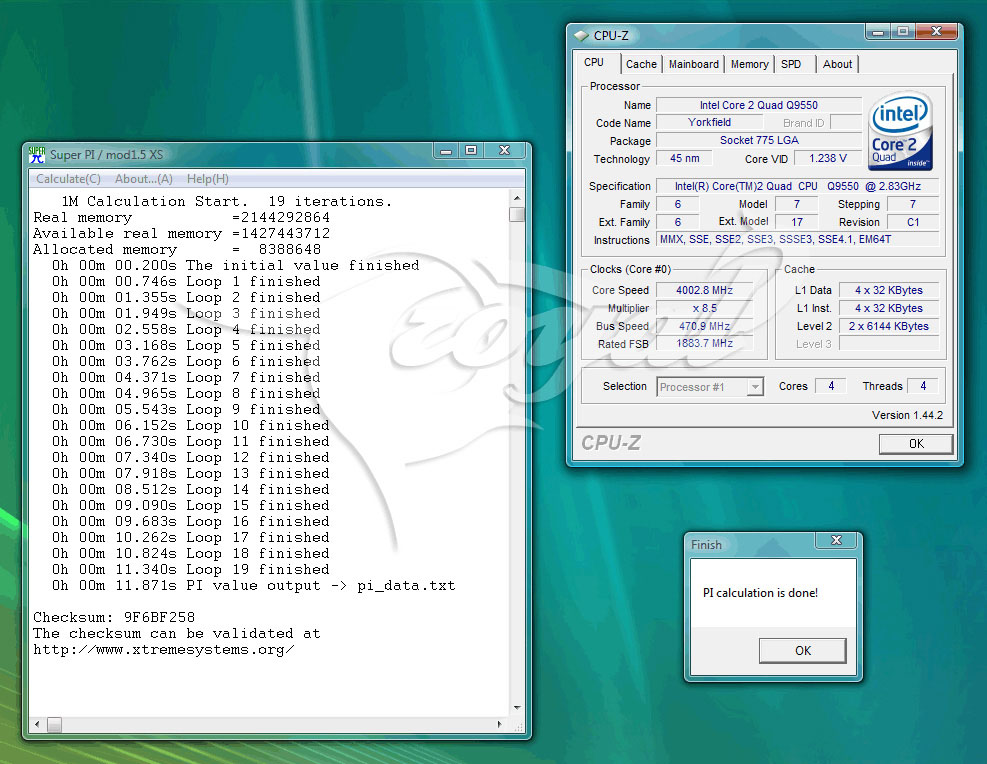Click the L1 Data value '4 x 32 KBytes'
The height and width of the screenshot is (764, 987).
click(x=889, y=290)
